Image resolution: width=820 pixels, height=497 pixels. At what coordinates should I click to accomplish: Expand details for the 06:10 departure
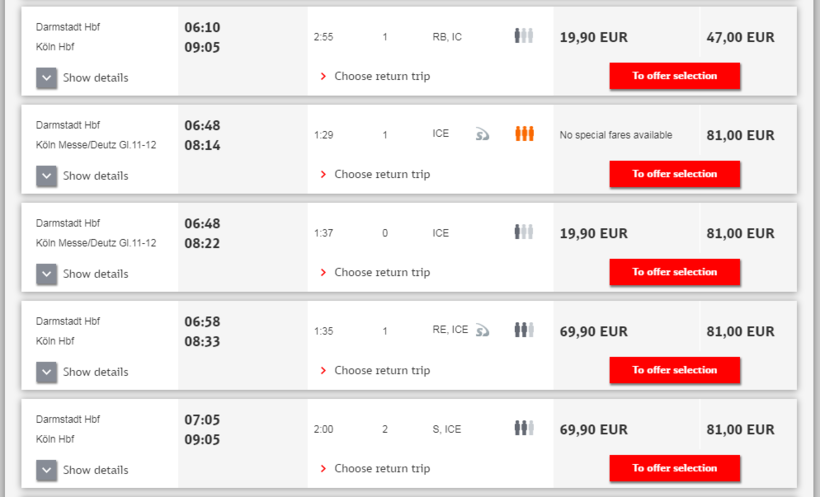(x=47, y=78)
